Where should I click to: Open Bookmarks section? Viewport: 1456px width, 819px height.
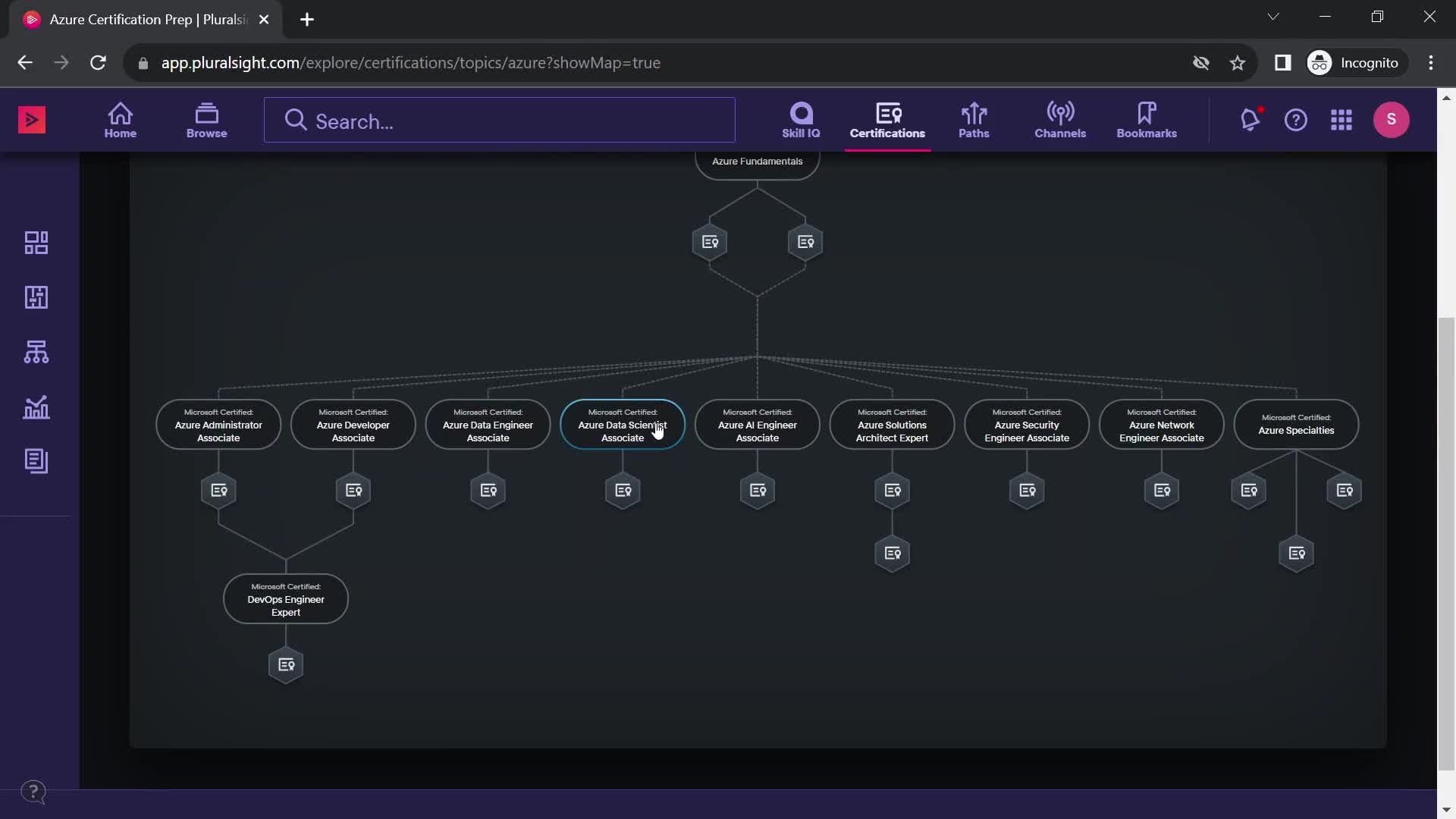tap(1147, 121)
